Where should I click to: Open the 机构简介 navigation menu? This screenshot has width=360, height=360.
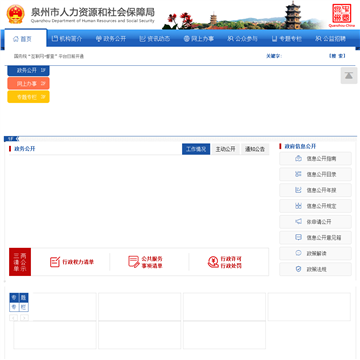(67, 39)
